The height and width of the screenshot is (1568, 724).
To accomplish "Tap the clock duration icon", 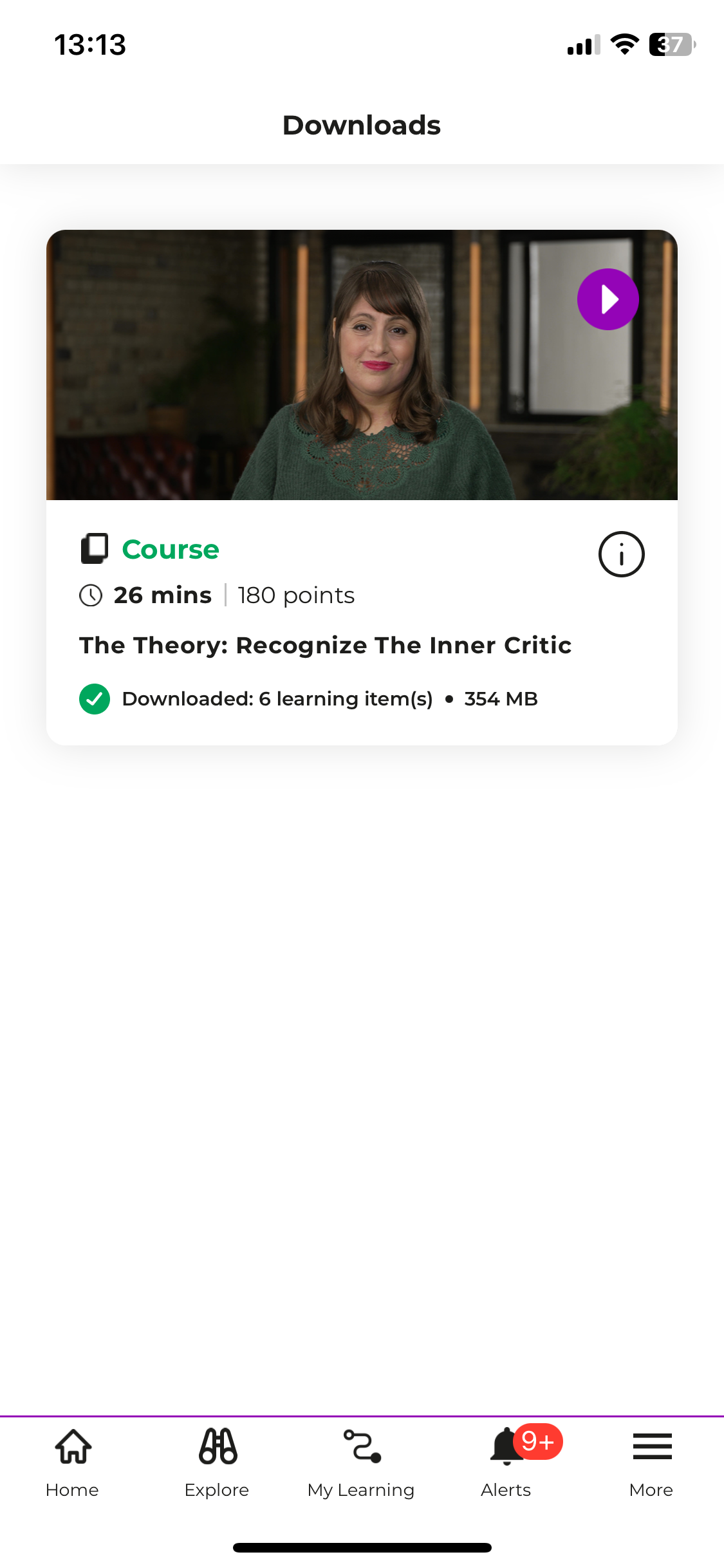I will click(x=91, y=595).
